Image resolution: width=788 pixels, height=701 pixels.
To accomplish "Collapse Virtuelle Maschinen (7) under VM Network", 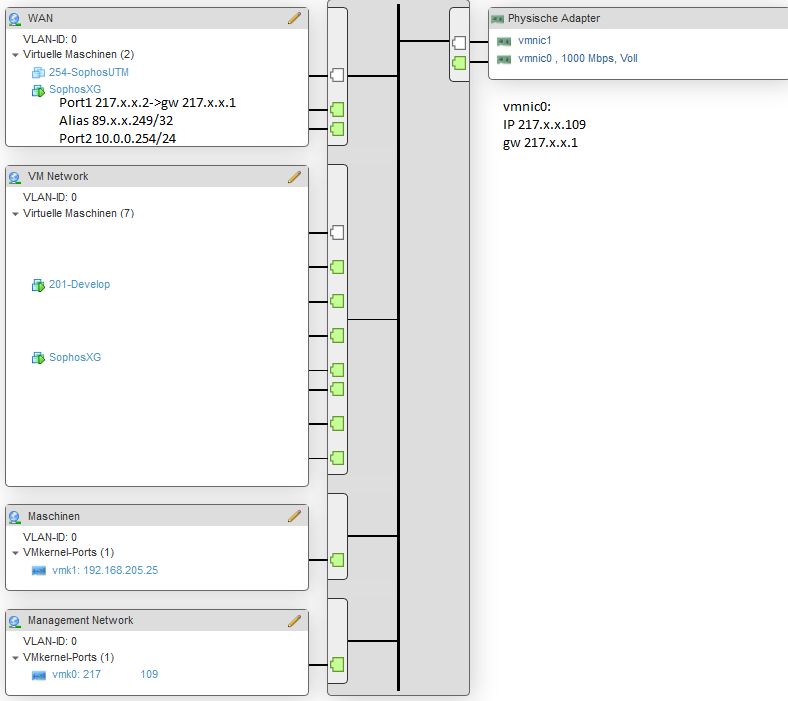I will [x=15, y=214].
